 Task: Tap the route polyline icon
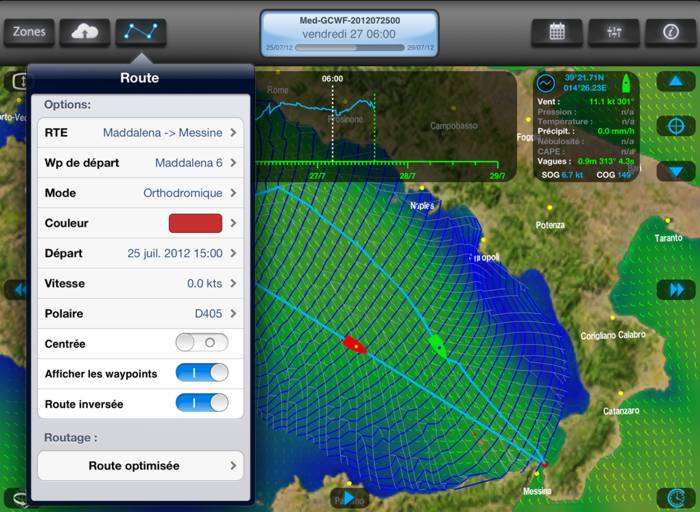click(x=141, y=32)
